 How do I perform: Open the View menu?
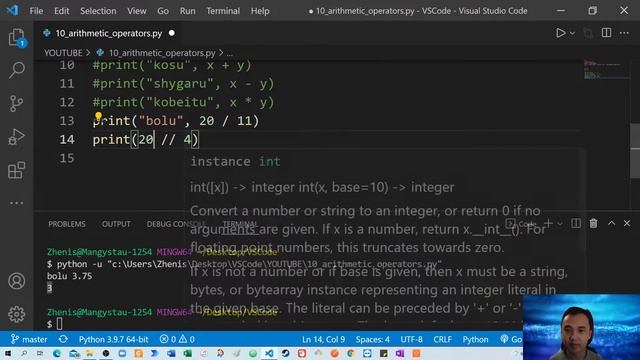(137, 11)
